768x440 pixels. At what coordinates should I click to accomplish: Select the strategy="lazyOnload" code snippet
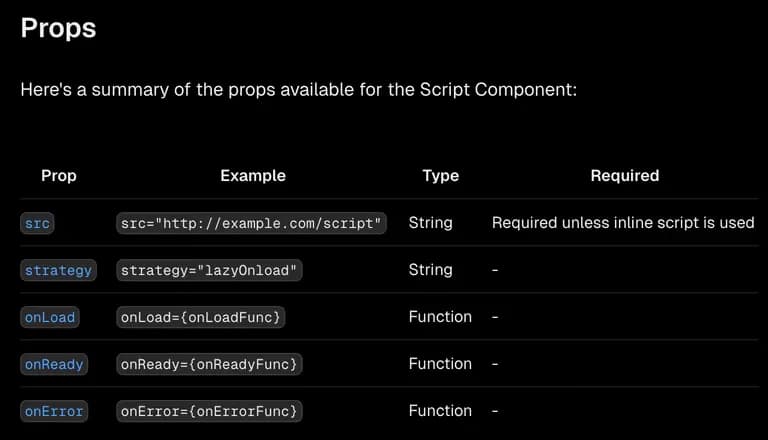point(210,270)
